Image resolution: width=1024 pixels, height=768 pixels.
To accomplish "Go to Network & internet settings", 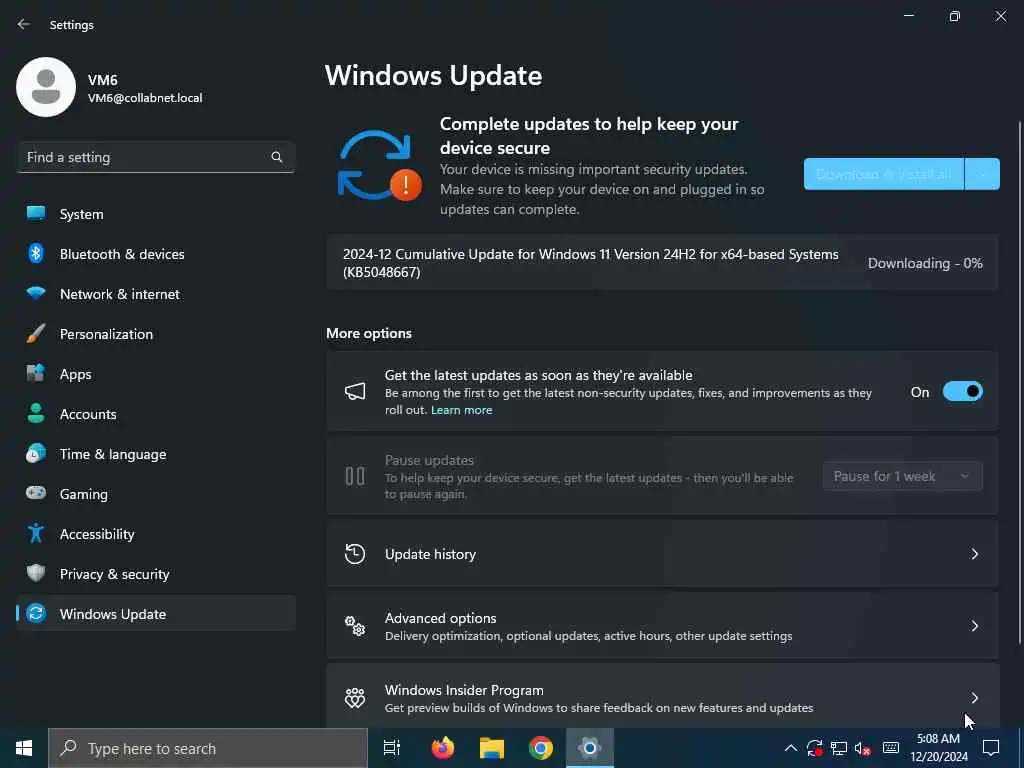I will (155, 294).
